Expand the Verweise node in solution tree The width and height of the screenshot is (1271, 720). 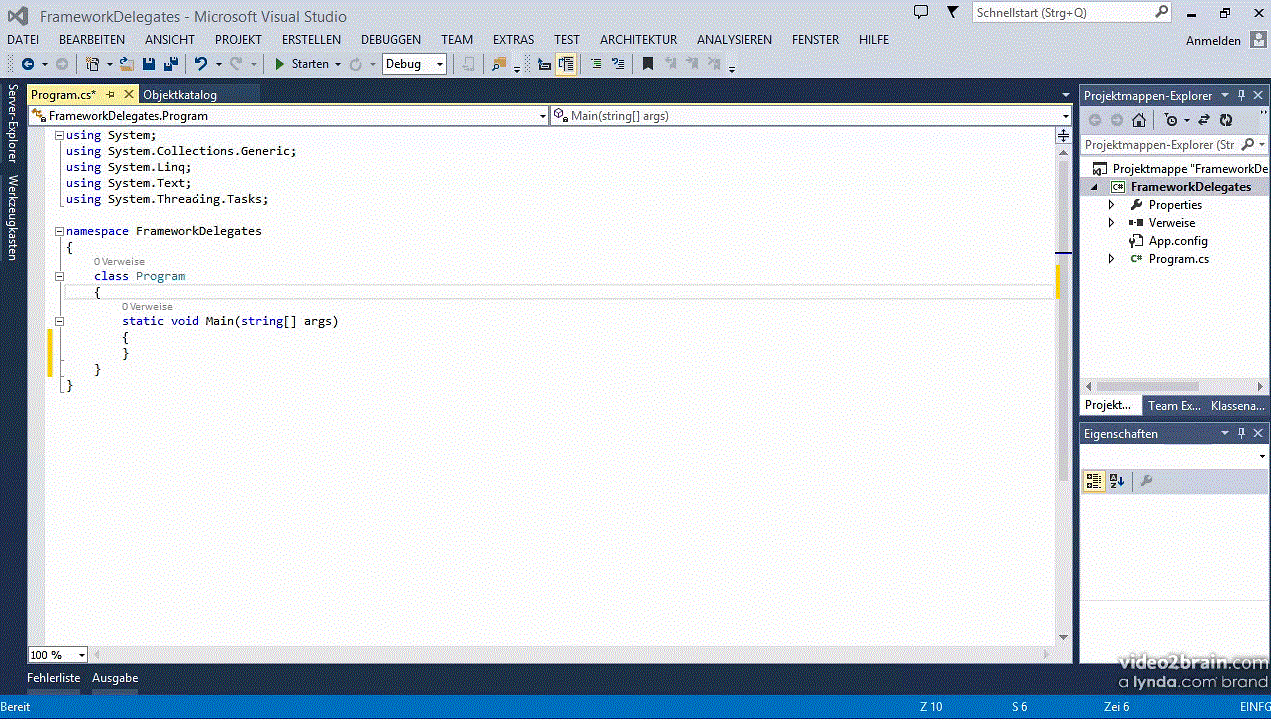coord(1111,223)
